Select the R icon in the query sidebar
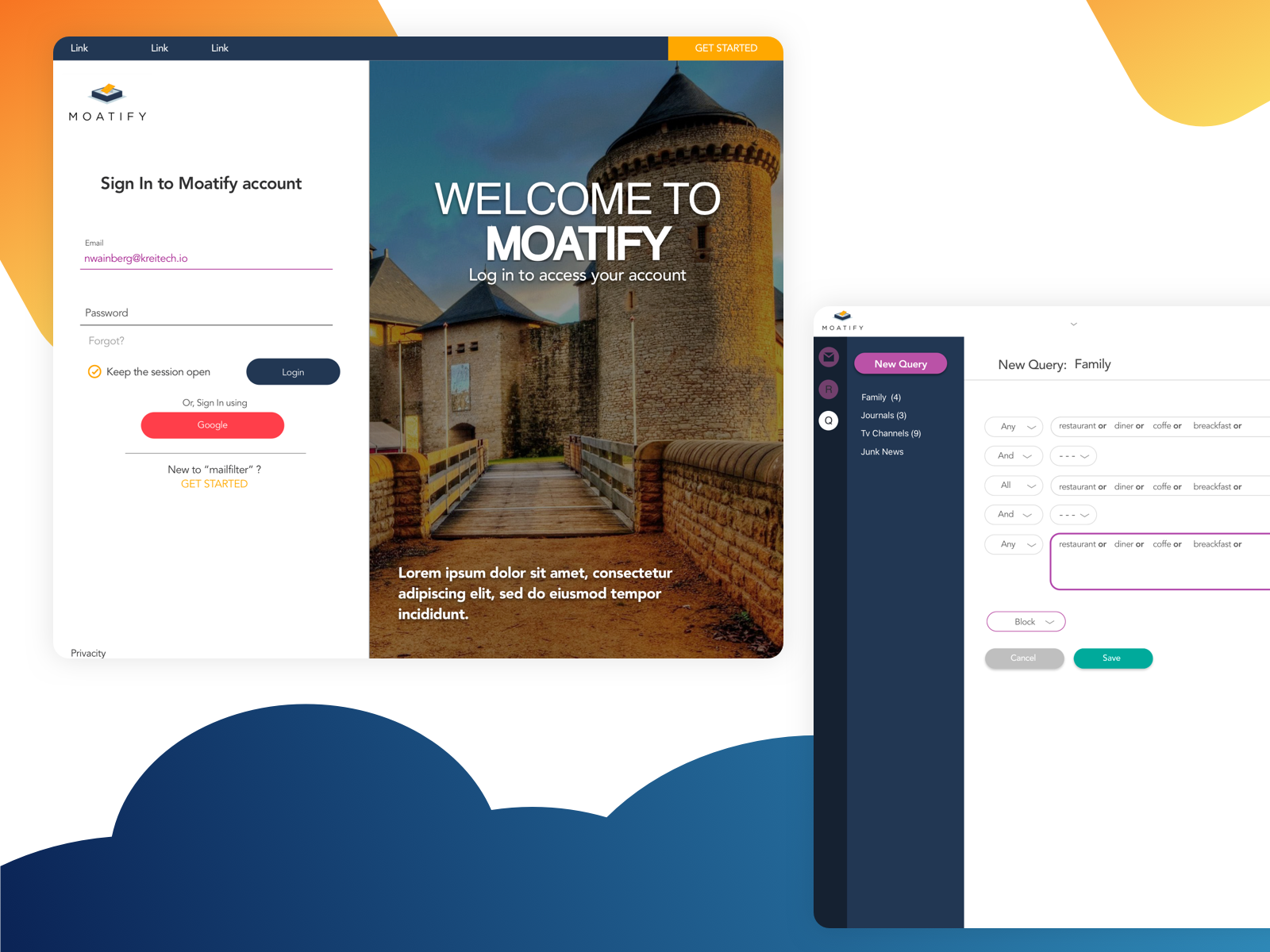Screen dimensions: 1270x952 click(x=829, y=390)
